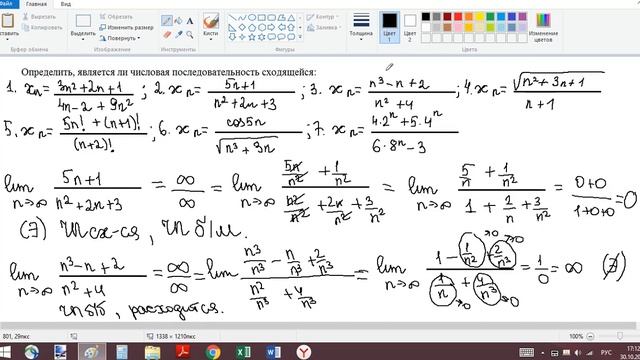
Task: Pick the yellow color swatch
Action: [480, 17]
